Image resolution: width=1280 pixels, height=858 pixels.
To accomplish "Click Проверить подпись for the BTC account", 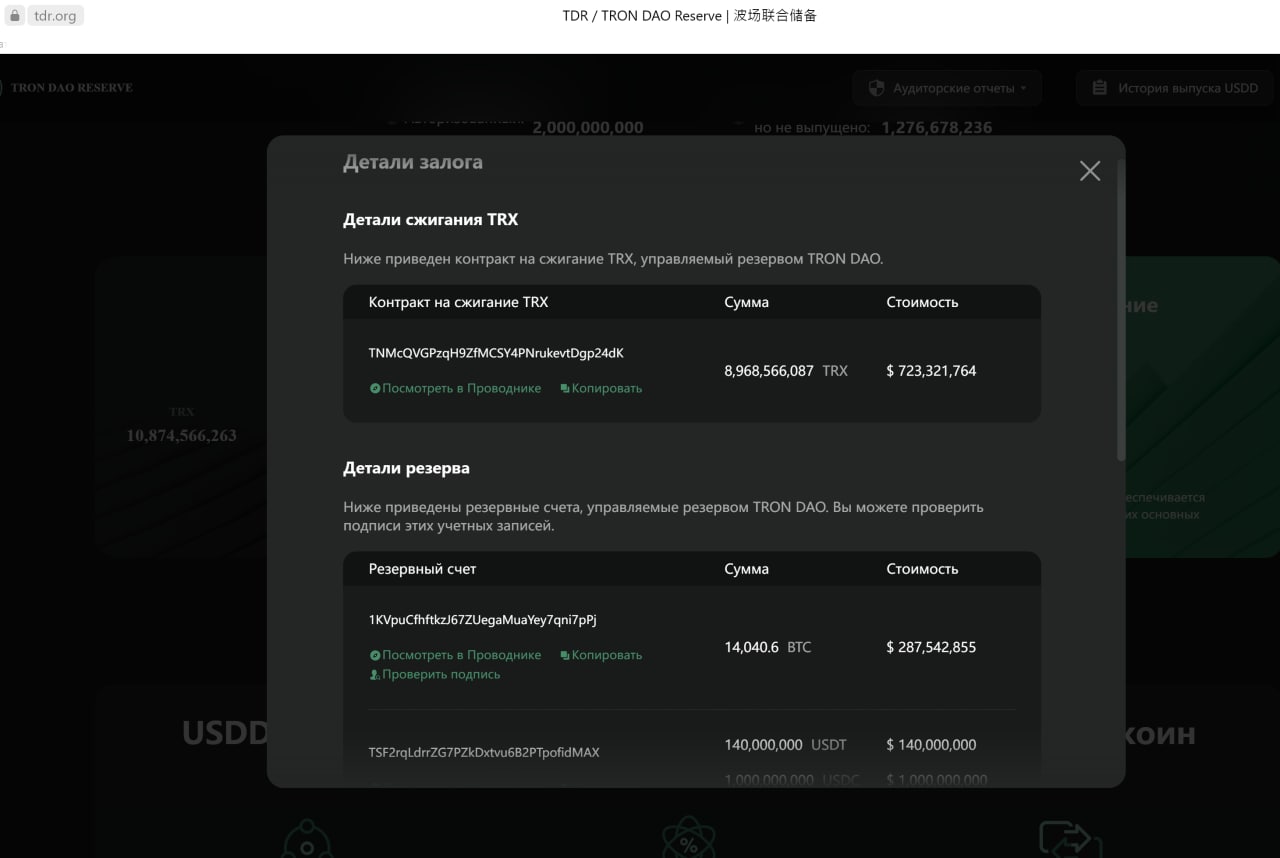I will 435,675.
